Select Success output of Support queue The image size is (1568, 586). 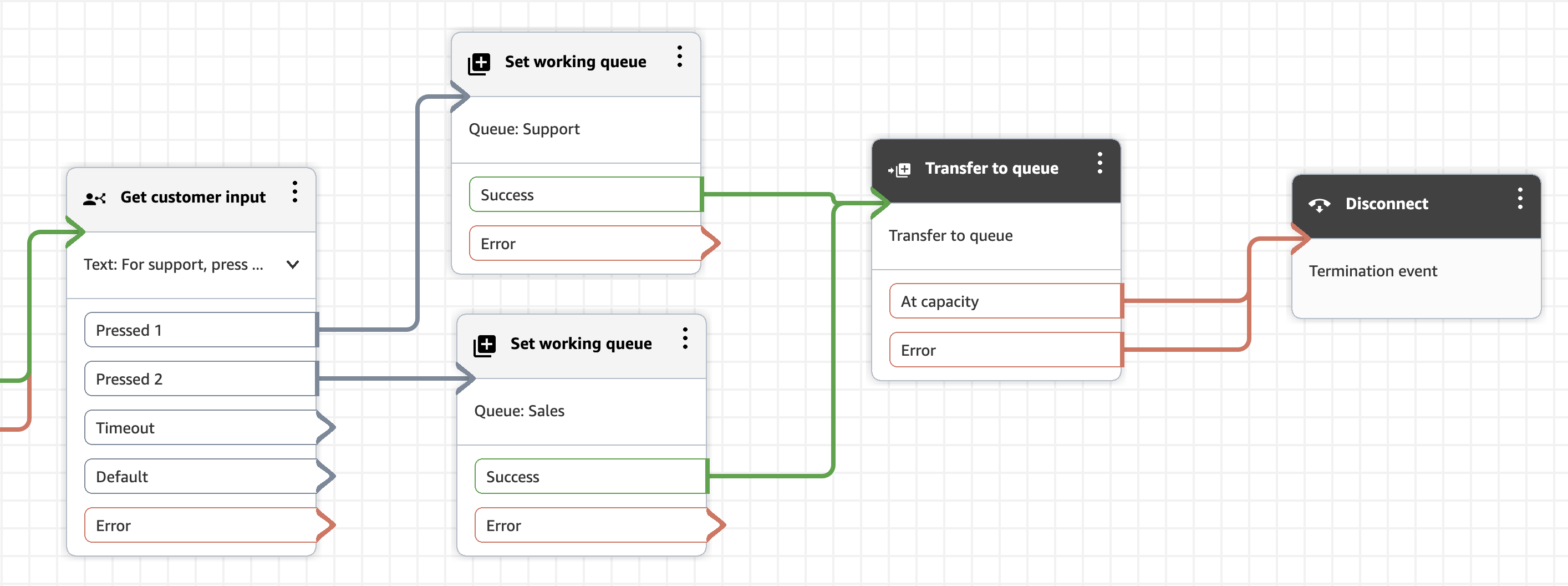tap(585, 195)
